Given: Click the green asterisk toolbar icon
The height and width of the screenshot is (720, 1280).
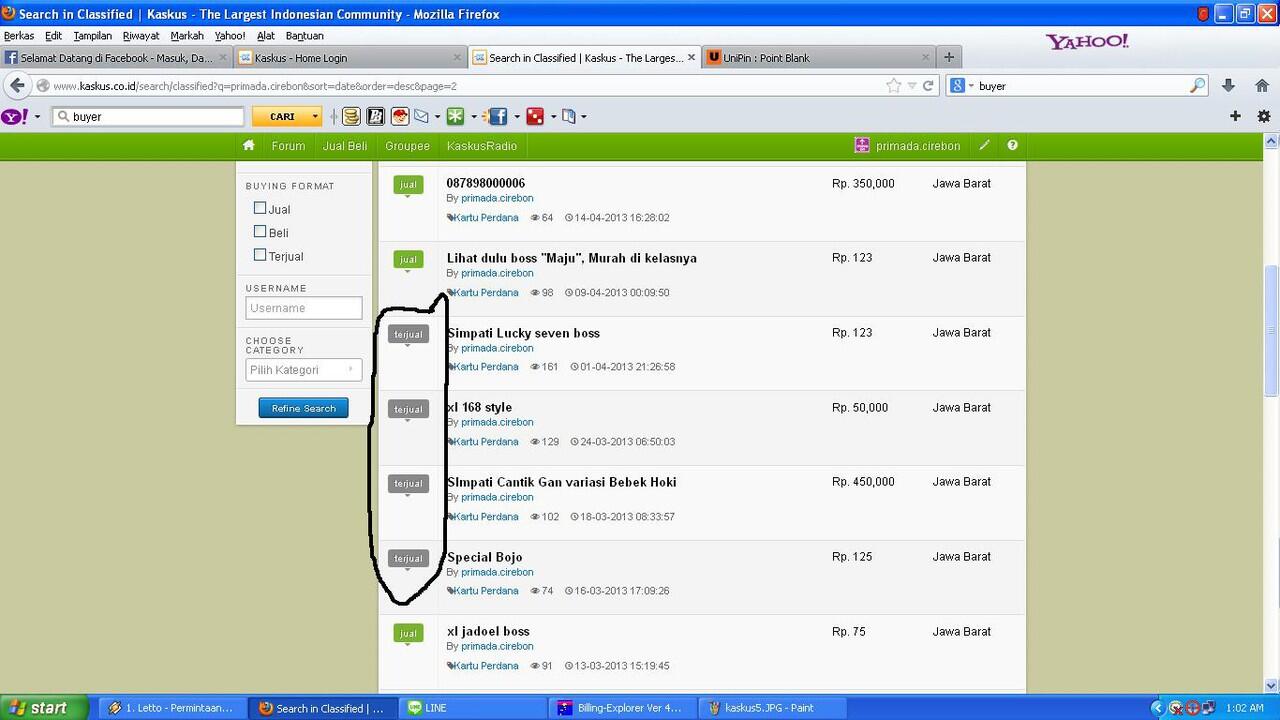Looking at the screenshot, I should [455, 117].
